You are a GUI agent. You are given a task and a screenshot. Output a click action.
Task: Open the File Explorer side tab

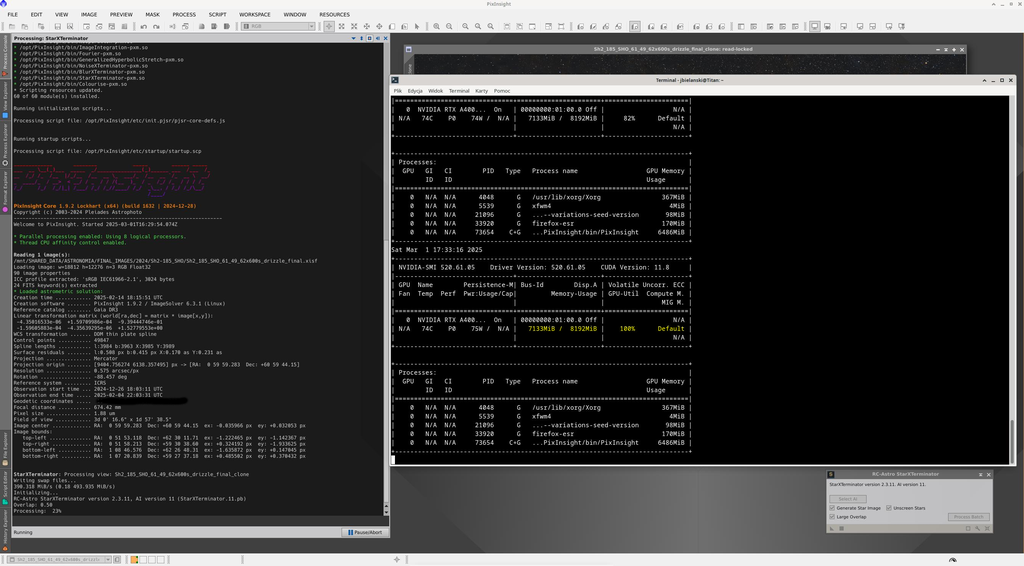point(5,448)
